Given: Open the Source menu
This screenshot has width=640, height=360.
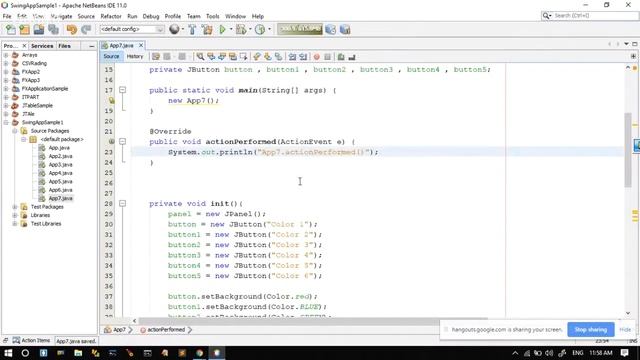Looking at the screenshot, I should 86,16.
